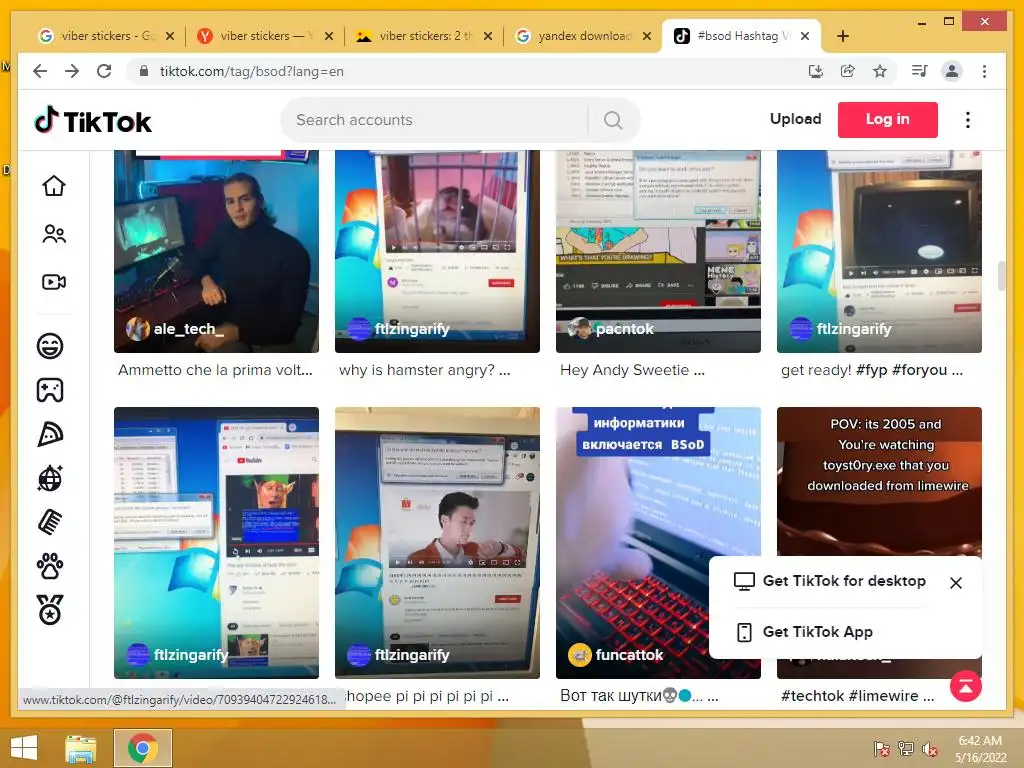This screenshot has height=768, width=1024.
Task: Open the ale_tech_ video thumbnail
Action: click(216, 251)
